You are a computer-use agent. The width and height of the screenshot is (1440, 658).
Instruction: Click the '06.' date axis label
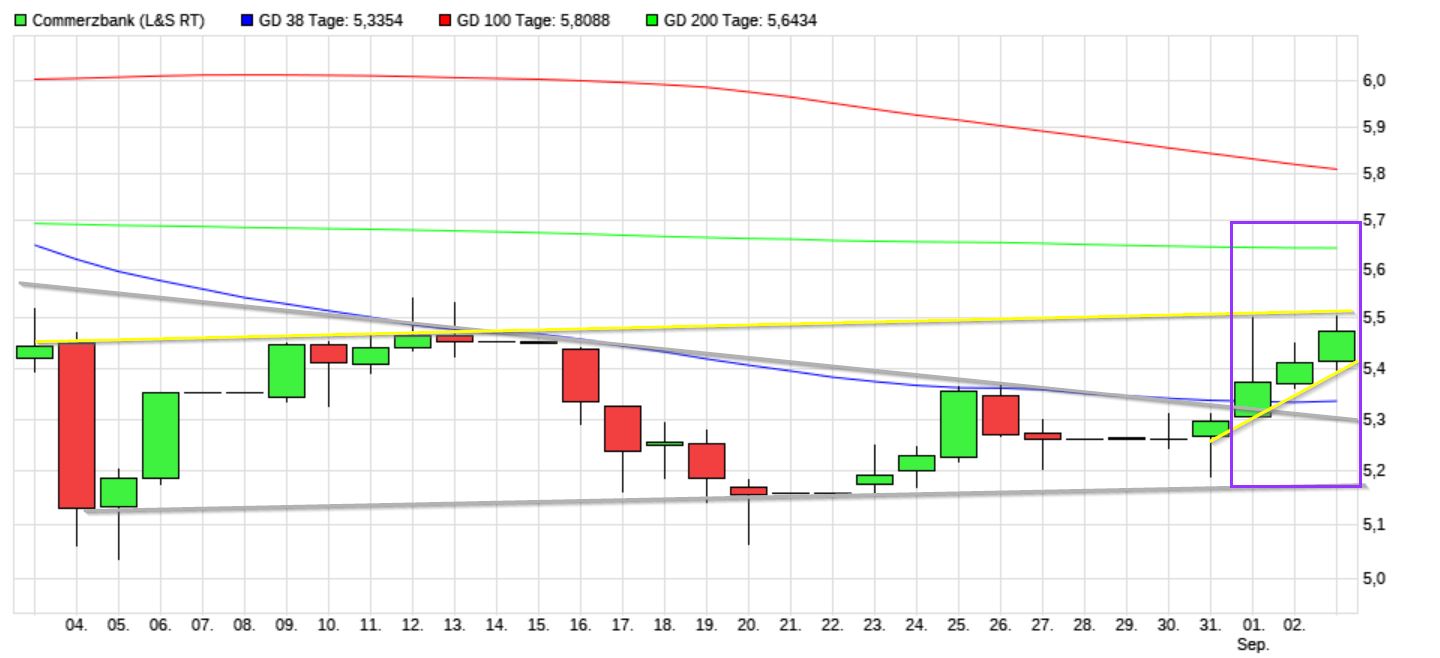click(x=160, y=626)
